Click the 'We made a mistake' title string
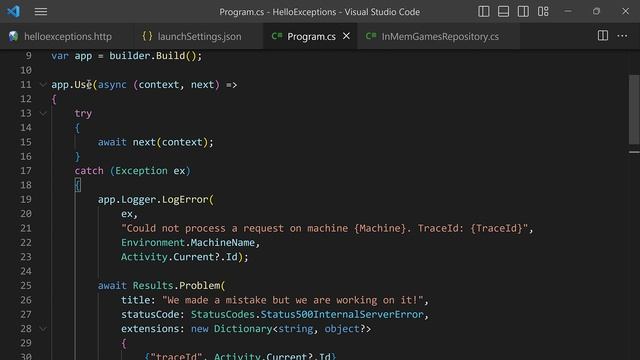The height and width of the screenshot is (360, 640). [x=293, y=300]
